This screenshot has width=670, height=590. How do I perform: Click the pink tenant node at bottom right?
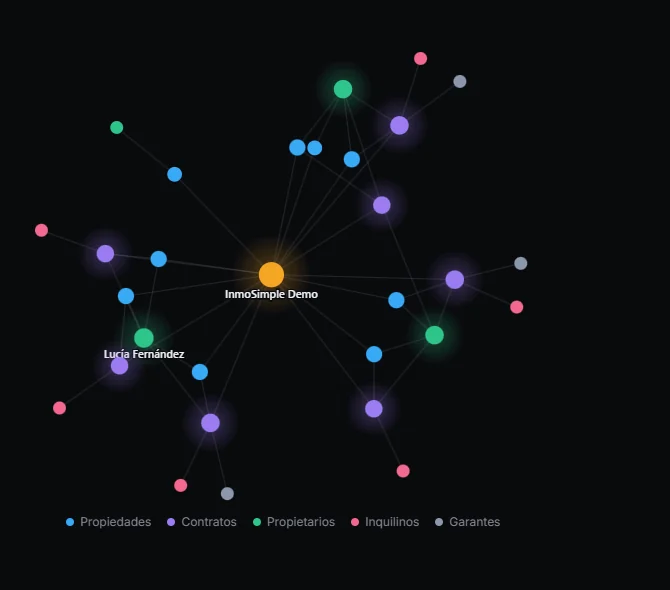tap(403, 471)
